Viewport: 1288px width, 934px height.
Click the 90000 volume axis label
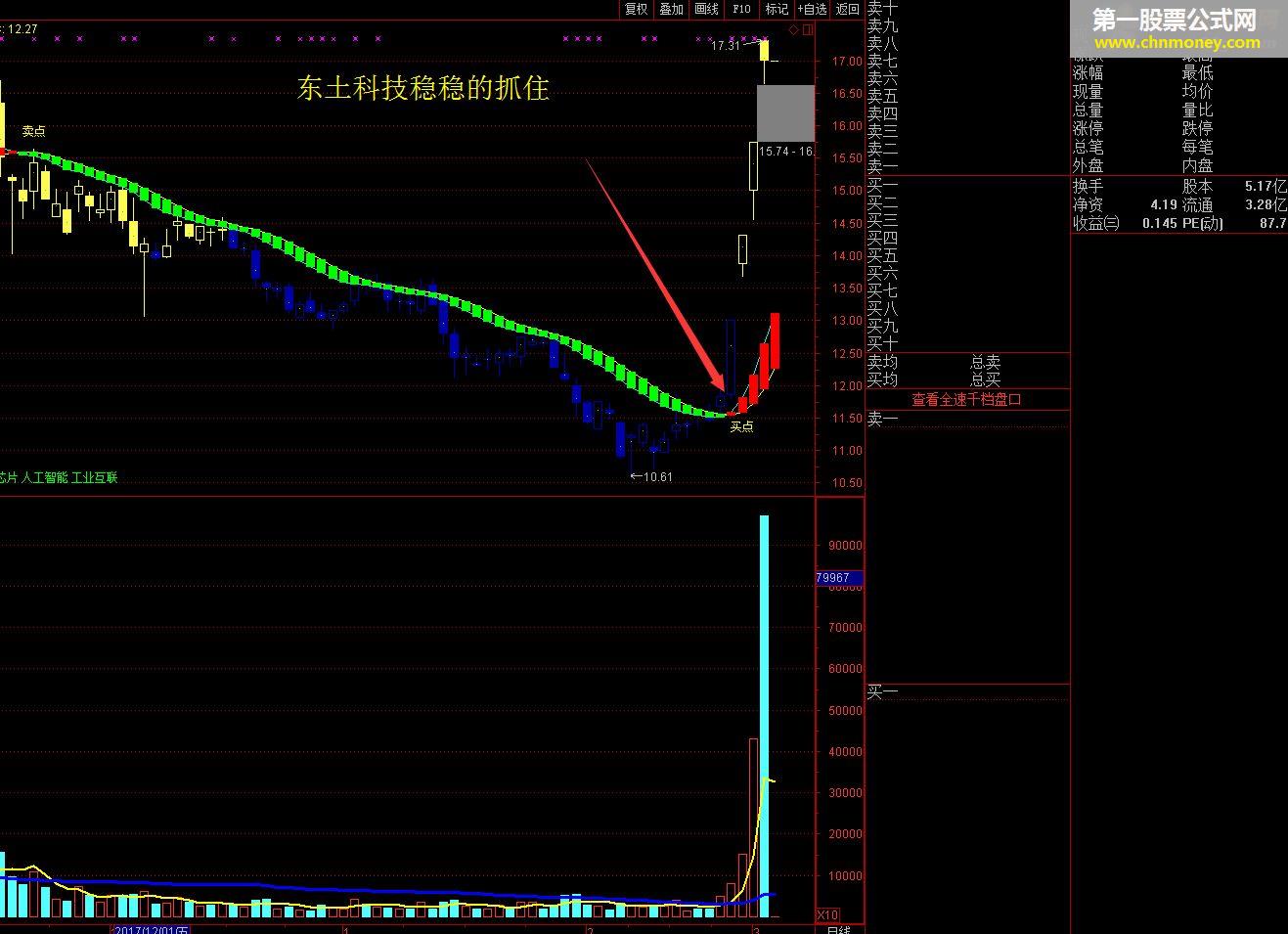[845, 546]
